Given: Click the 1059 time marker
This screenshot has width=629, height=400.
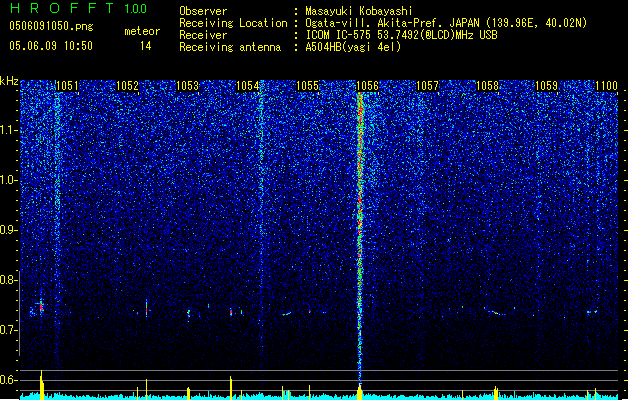Looking at the screenshot, I should tap(547, 85).
